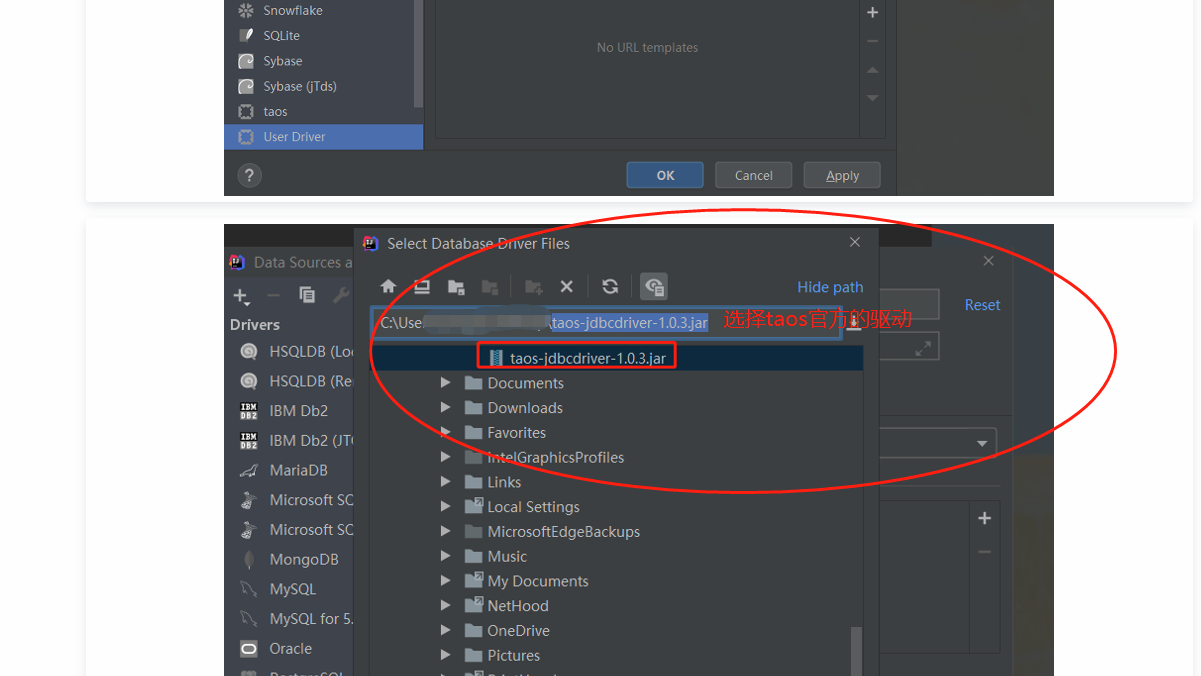Expand the Pictures folder node
This screenshot has height=676, width=1201.
coord(446,656)
